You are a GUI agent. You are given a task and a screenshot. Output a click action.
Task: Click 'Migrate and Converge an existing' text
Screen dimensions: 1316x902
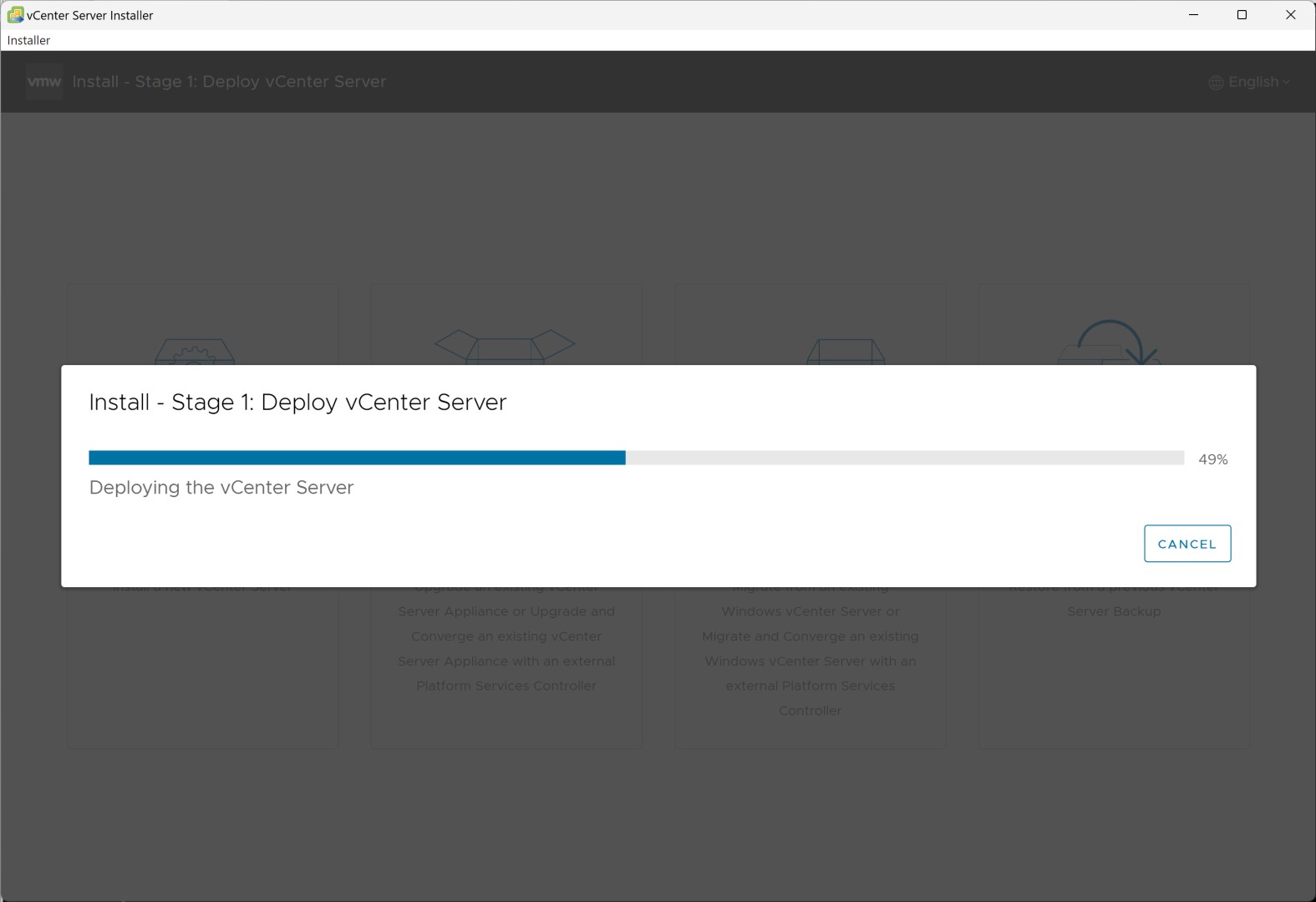point(810,636)
